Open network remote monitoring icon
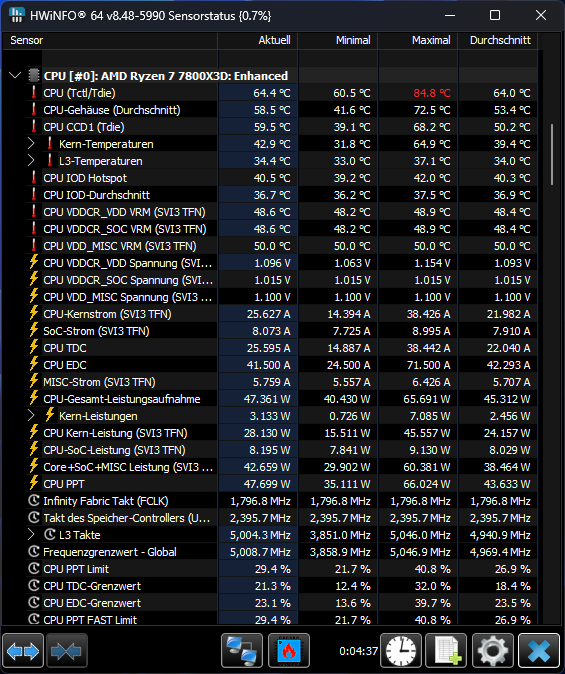565x674 pixels. [x=242, y=651]
